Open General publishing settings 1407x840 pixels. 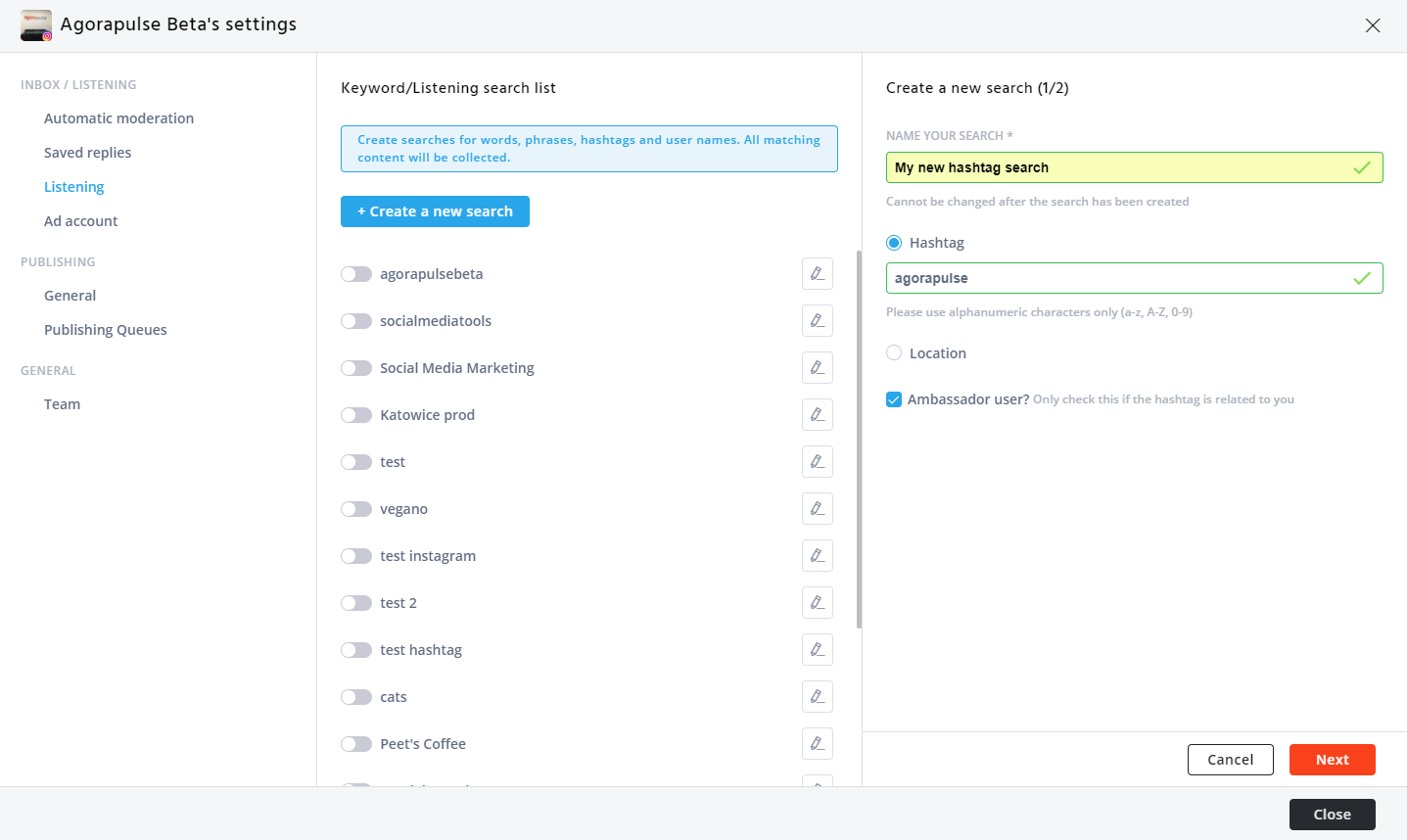point(70,296)
